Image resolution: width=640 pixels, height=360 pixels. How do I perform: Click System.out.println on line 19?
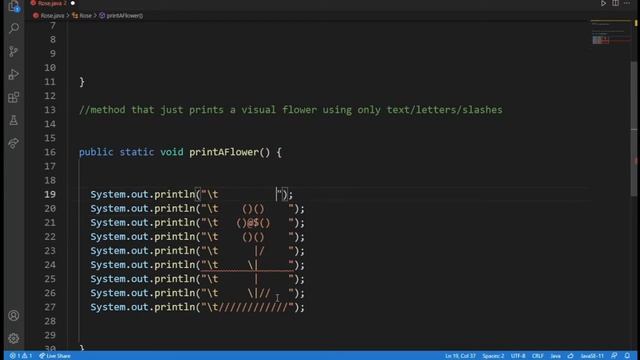pos(142,194)
